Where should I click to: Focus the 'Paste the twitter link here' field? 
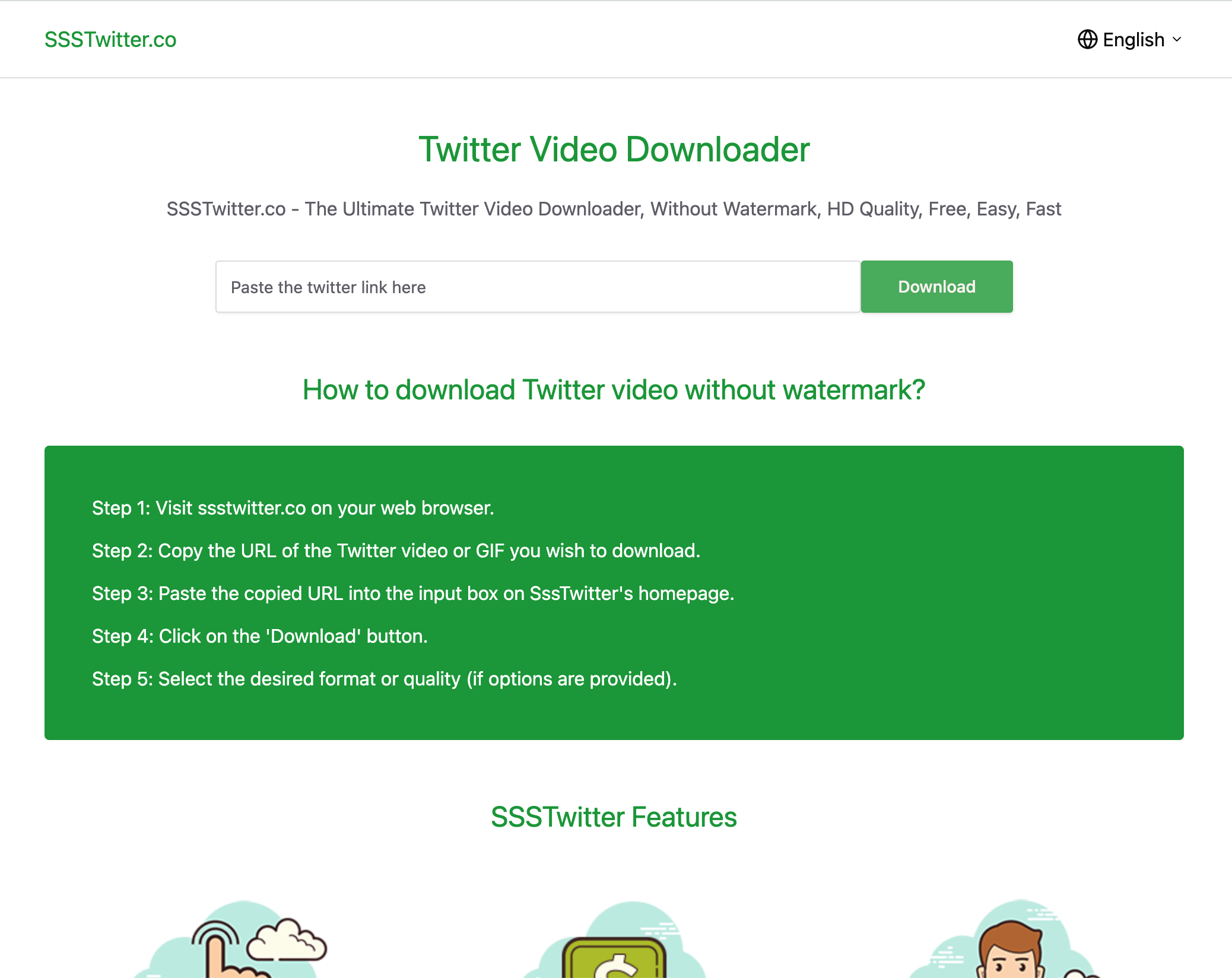pos(538,287)
